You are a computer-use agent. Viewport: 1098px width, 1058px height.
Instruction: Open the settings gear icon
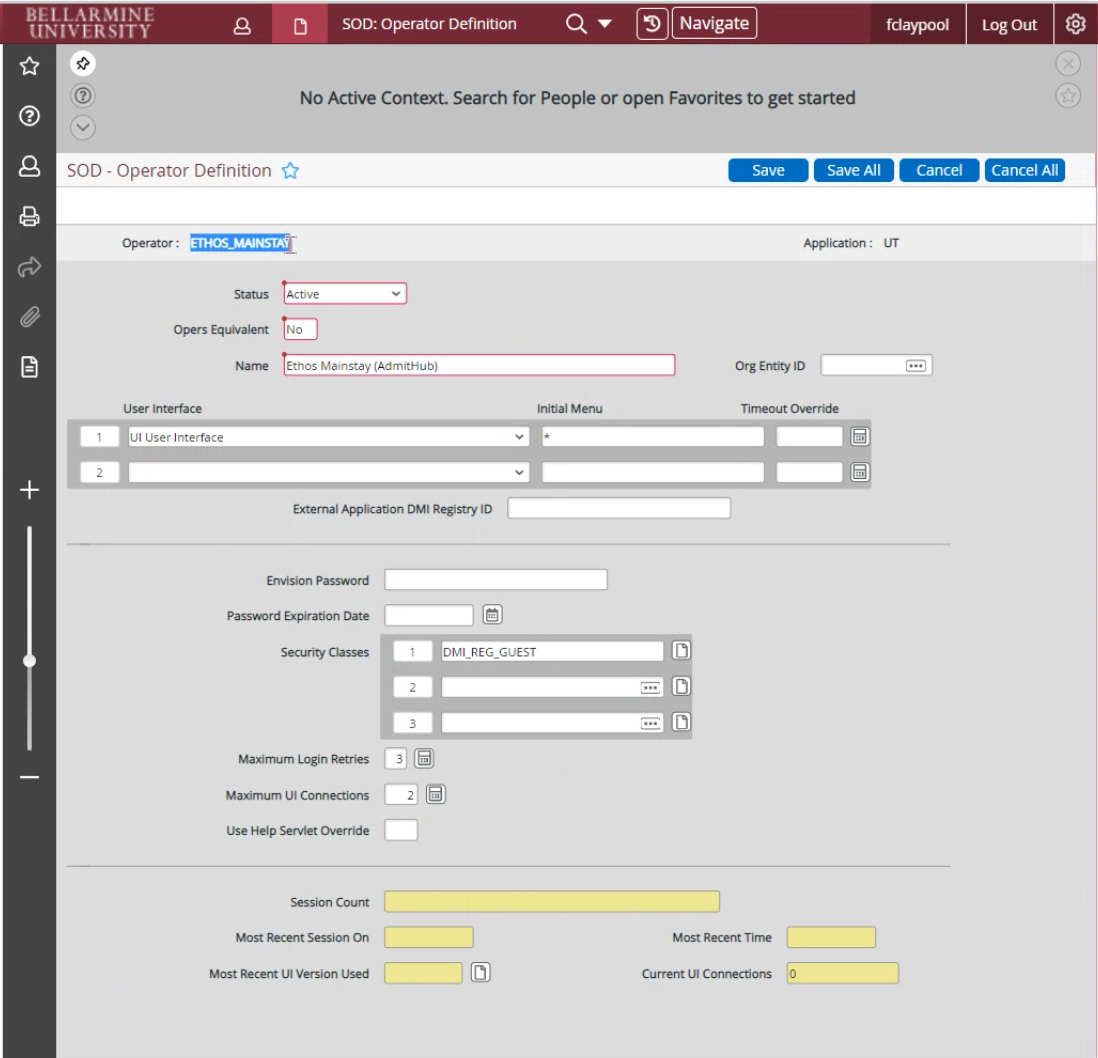pyautogui.click(x=1076, y=25)
